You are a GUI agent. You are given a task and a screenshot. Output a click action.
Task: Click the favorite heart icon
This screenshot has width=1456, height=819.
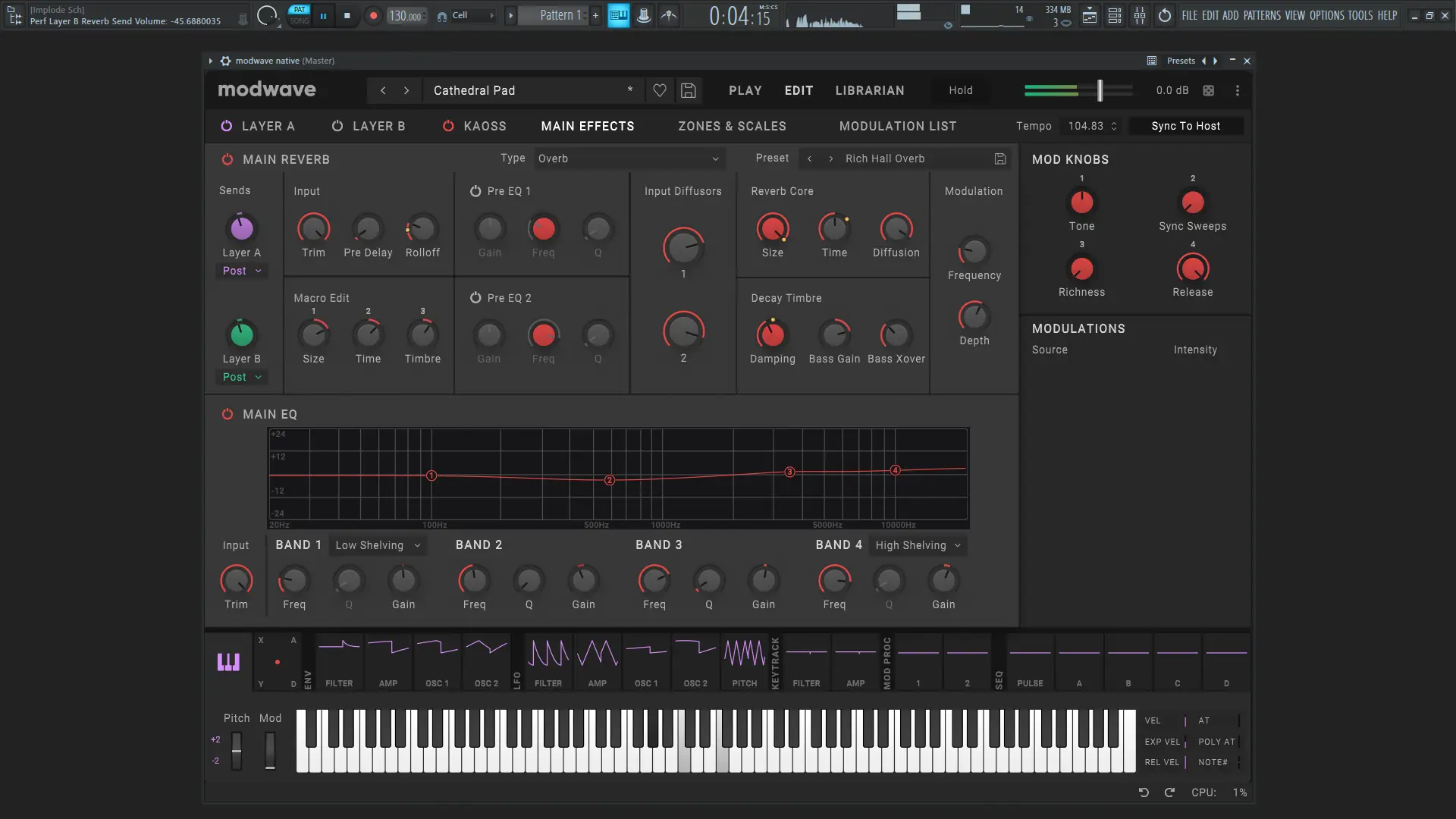[660, 90]
